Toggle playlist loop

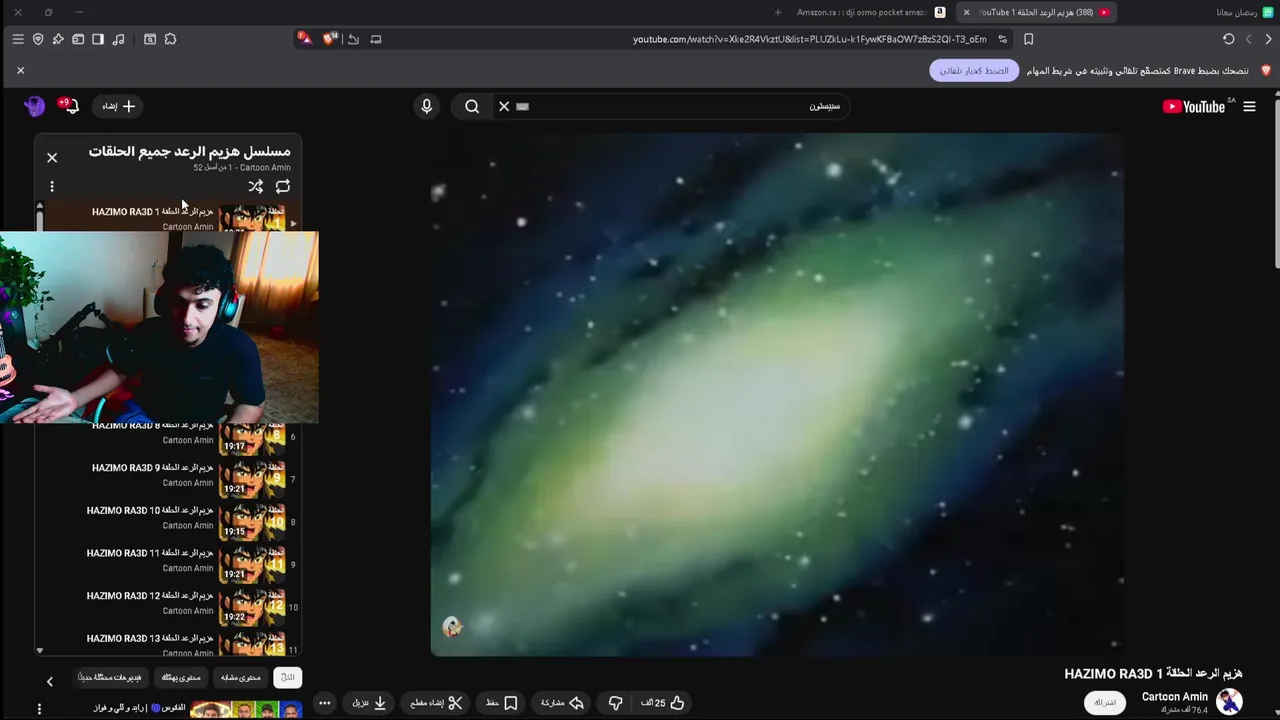point(283,186)
